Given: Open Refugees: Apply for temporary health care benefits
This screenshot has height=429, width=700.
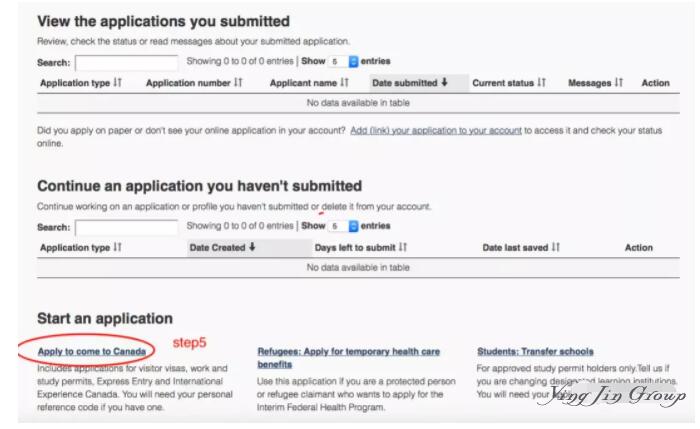Looking at the screenshot, I should [x=349, y=358].
